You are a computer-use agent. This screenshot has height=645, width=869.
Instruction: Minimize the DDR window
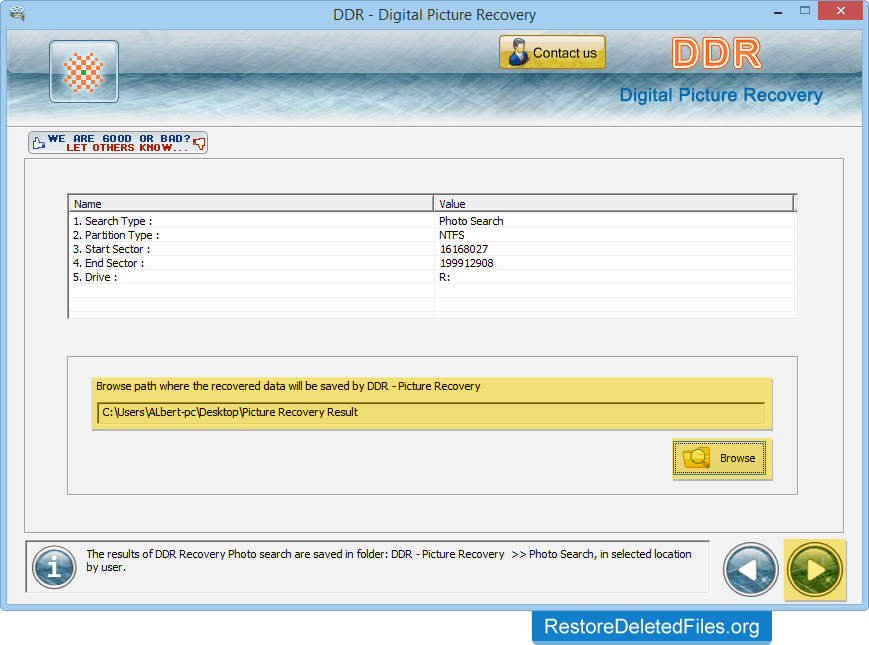(x=778, y=12)
